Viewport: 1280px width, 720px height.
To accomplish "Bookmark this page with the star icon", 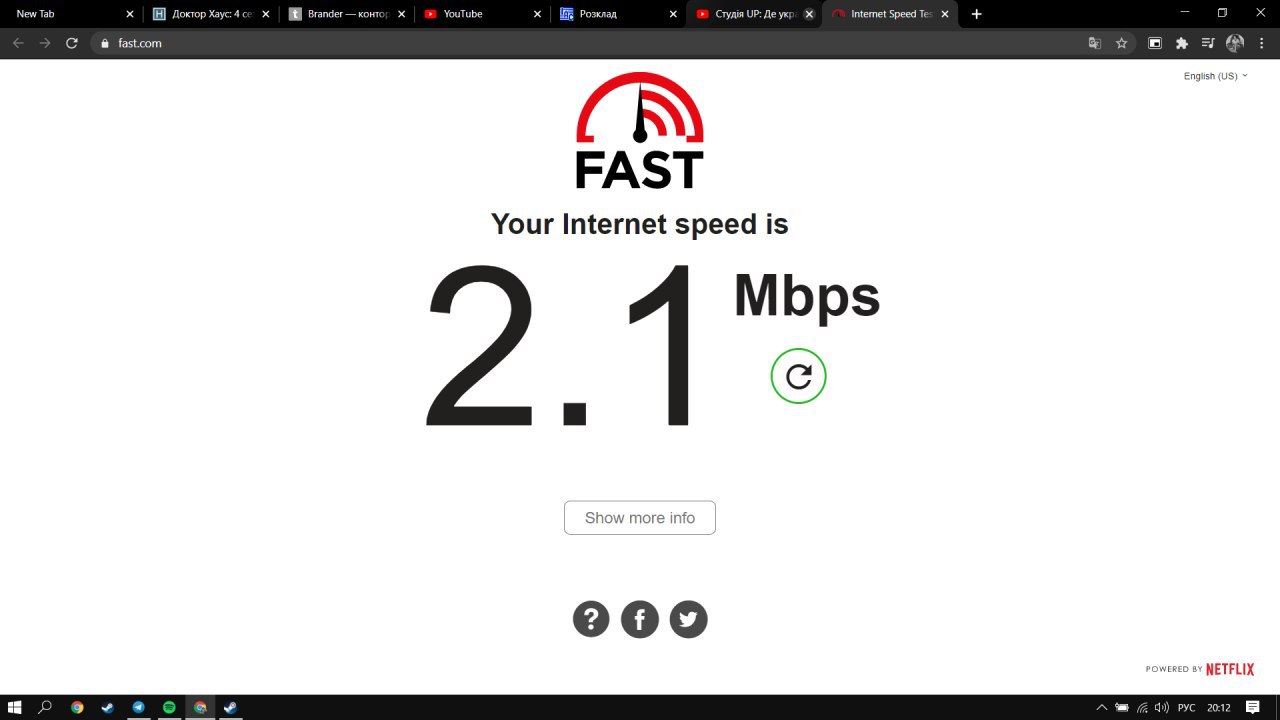I will pyautogui.click(x=1121, y=43).
